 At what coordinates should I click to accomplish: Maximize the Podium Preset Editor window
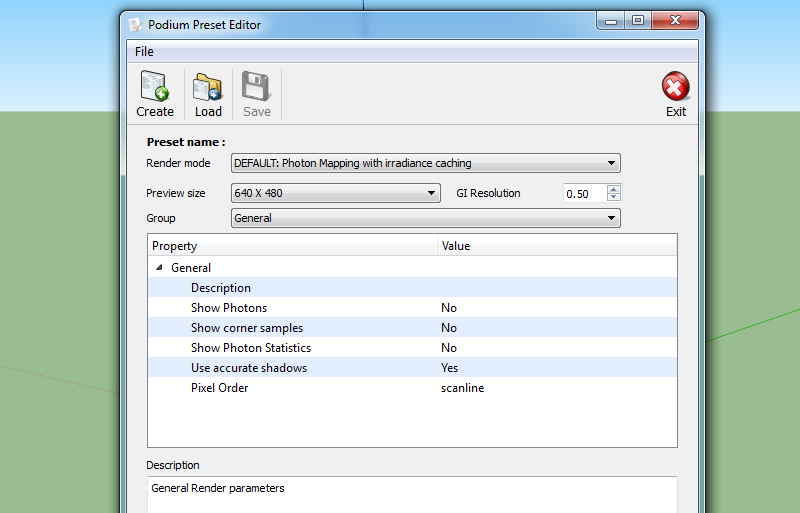pyautogui.click(x=638, y=21)
